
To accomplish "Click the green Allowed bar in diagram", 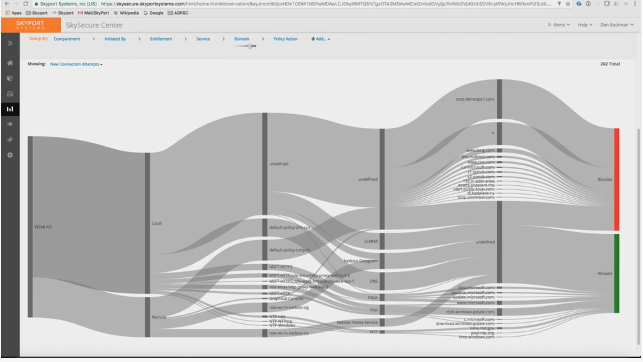I will point(616,273).
